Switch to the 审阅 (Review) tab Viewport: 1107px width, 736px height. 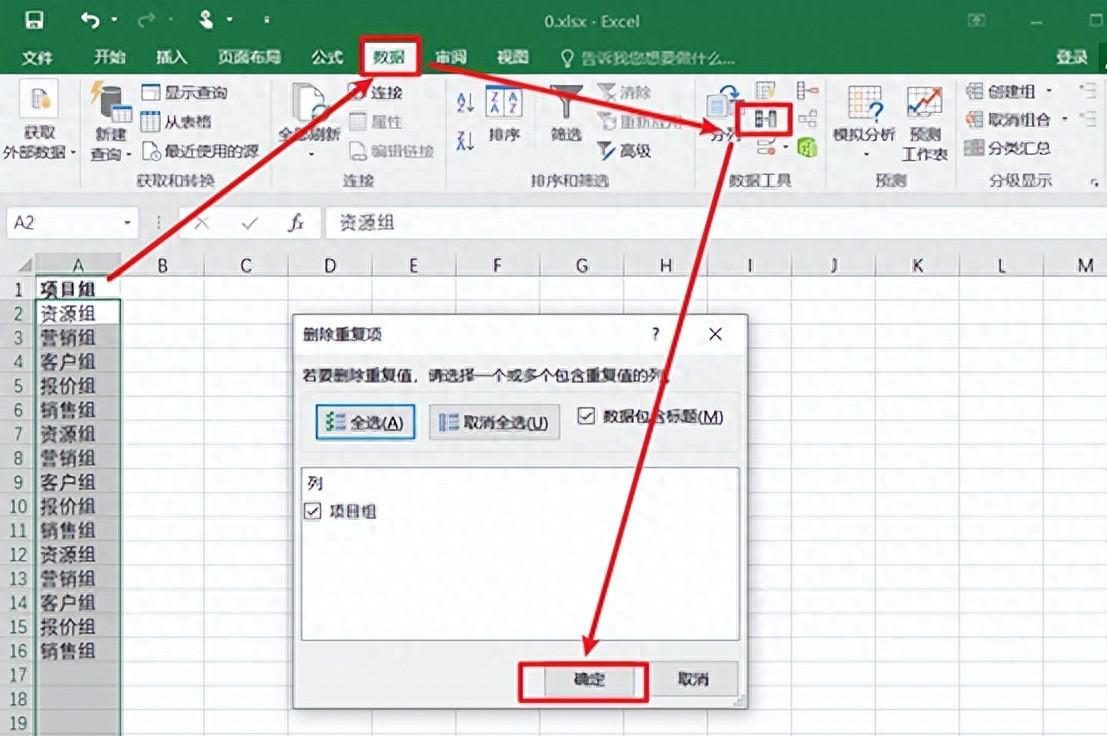(x=450, y=57)
